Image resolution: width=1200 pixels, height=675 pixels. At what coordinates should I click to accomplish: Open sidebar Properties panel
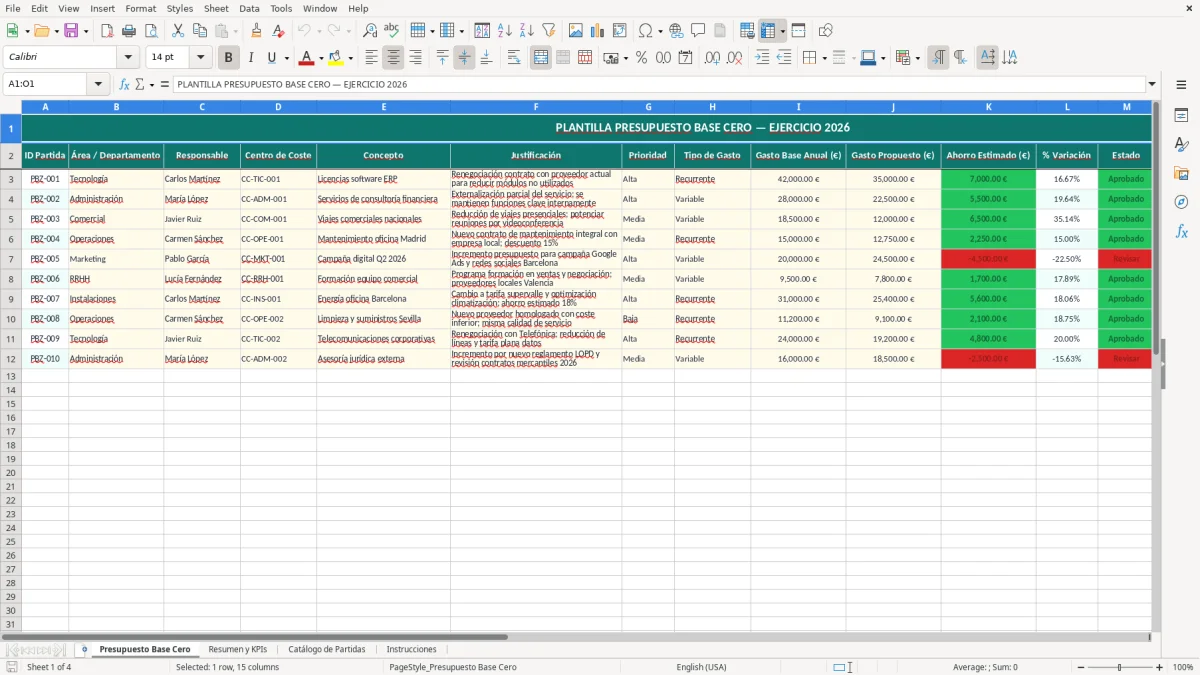(1181, 116)
